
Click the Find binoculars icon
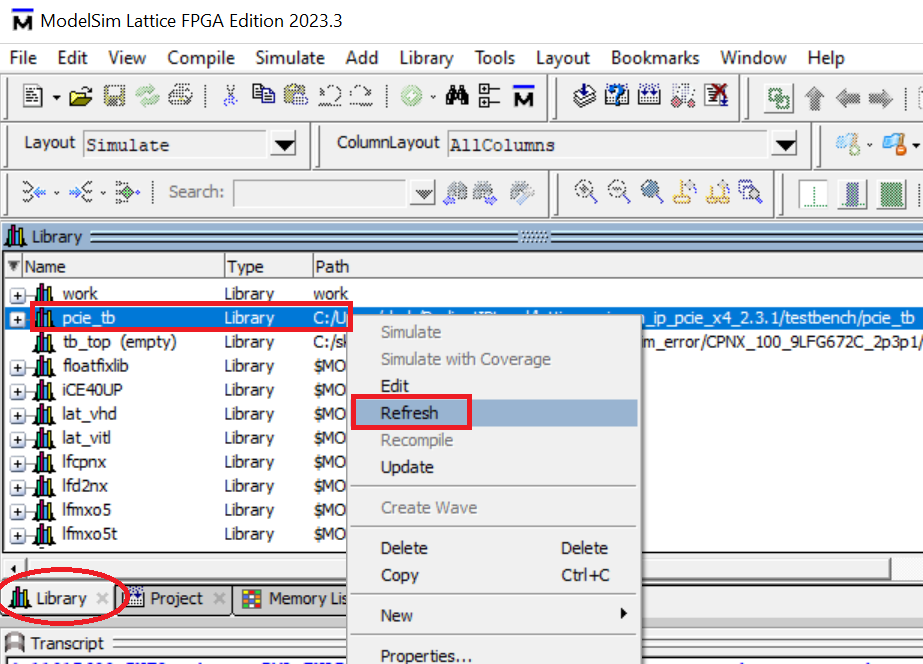tap(457, 95)
